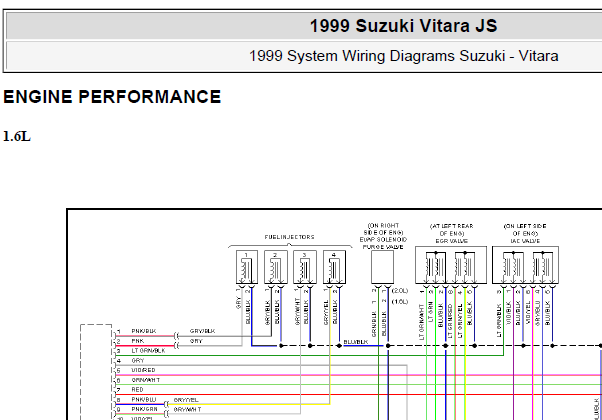Click IAC valve right coil pair symbol

(x=542, y=267)
